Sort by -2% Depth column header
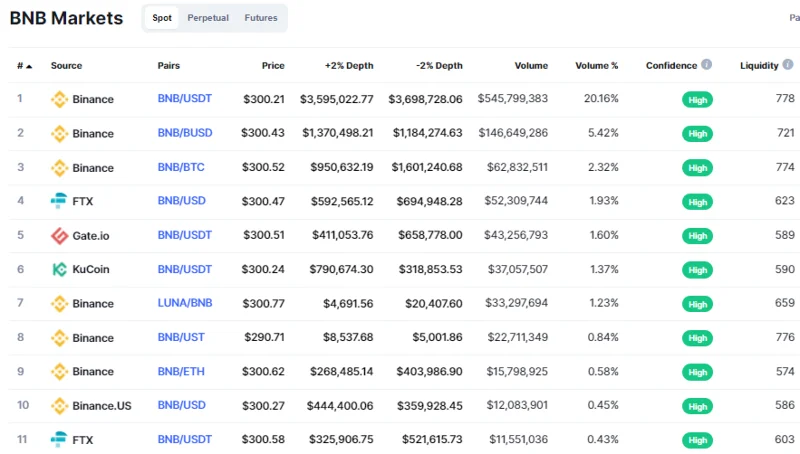 tap(439, 65)
